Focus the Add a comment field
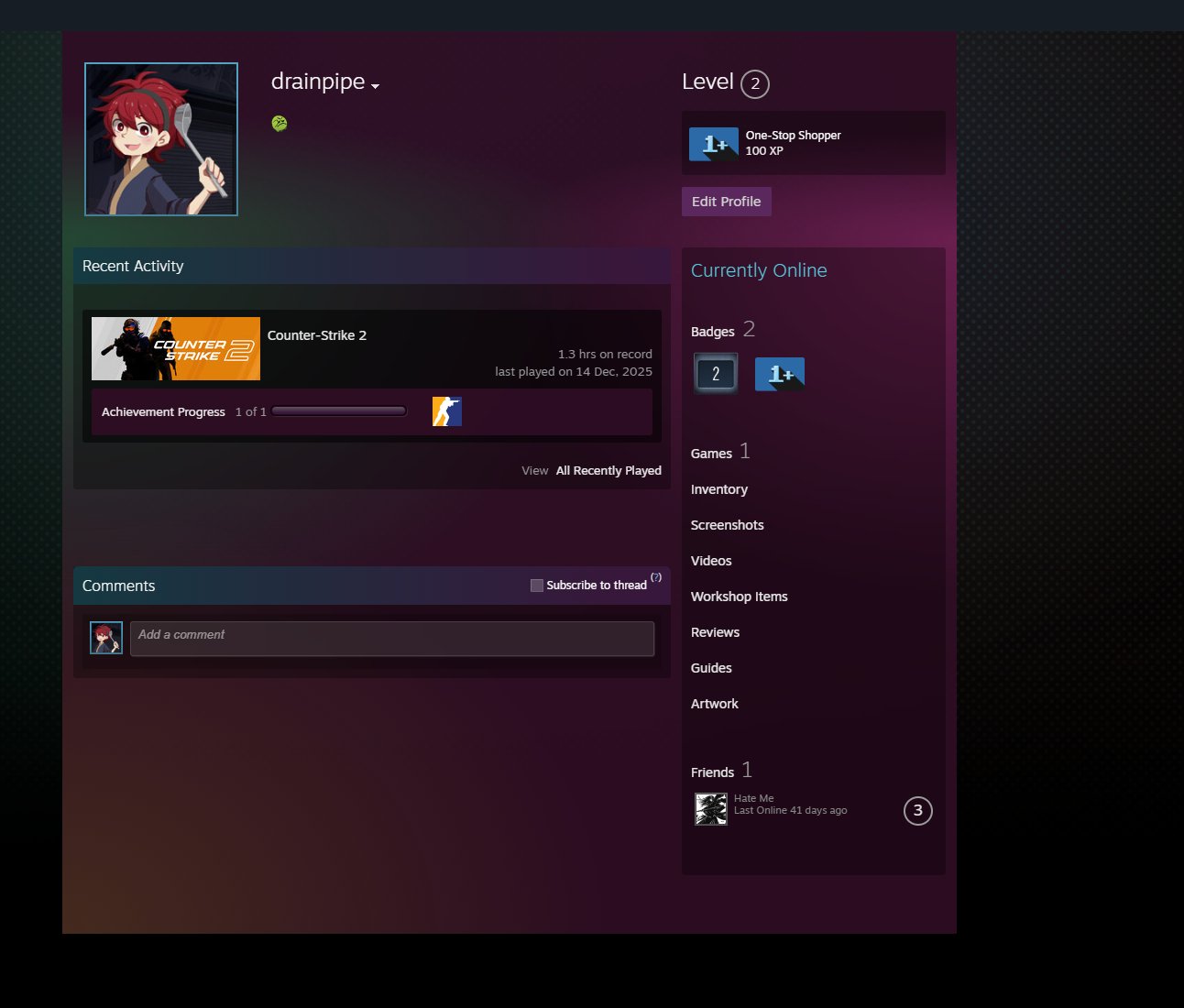Image resolution: width=1184 pixels, height=1008 pixels. (x=392, y=639)
